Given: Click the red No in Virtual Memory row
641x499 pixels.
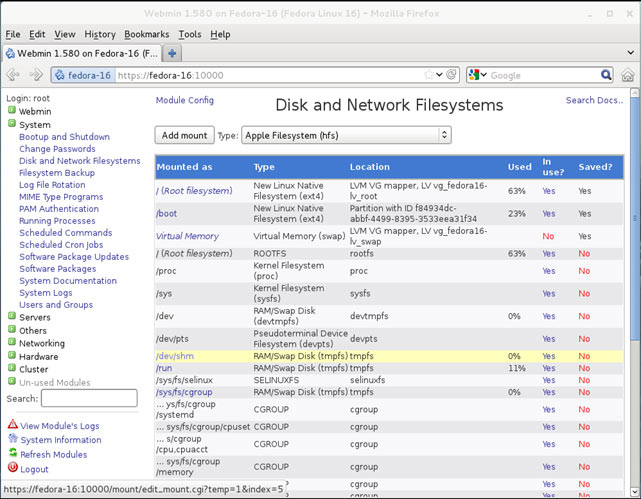Looking at the screenshot, I should [548, 236].
